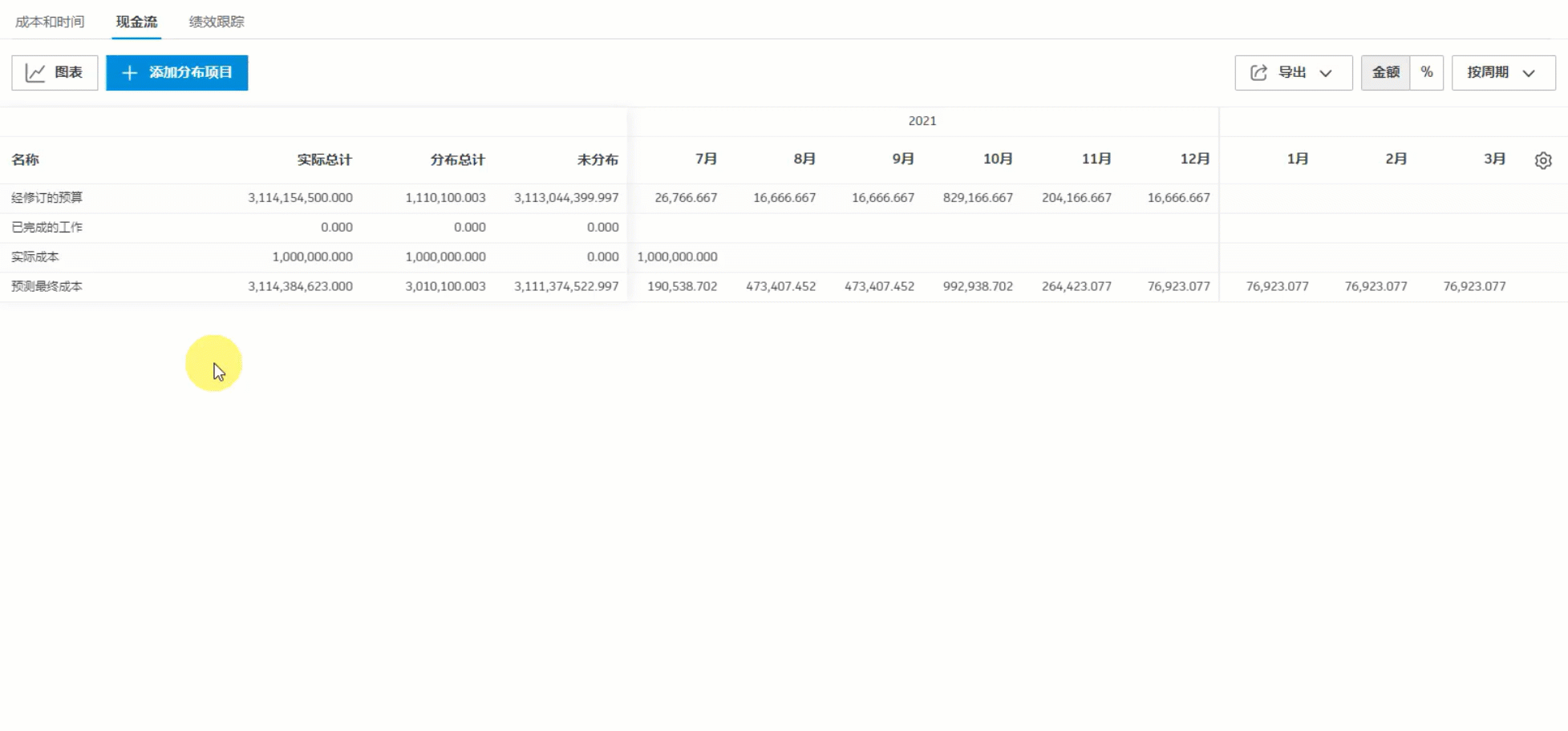The image size is (1568, 731).
Task: Click the plus icon on 添加分布项目 button
Action: pos(128,72)
